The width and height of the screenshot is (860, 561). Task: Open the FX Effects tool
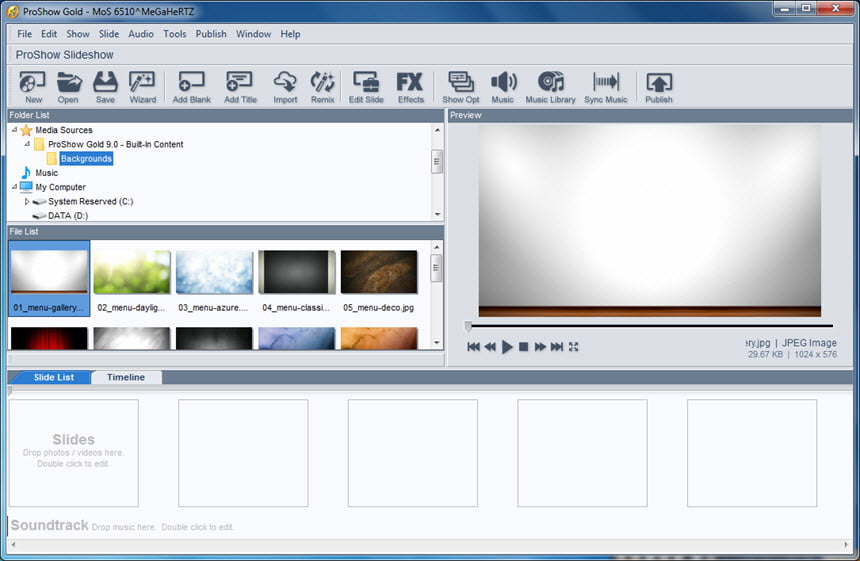411,87
